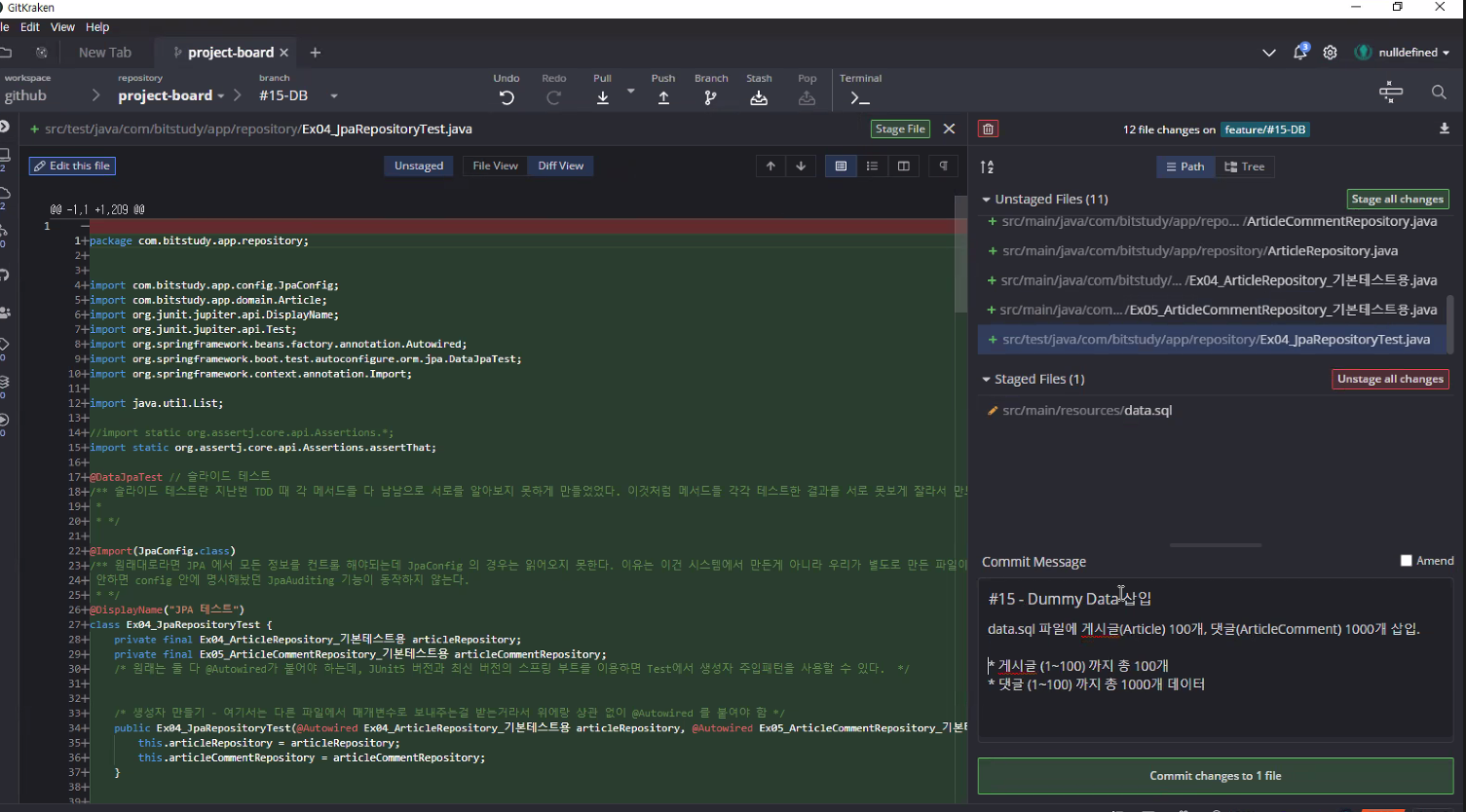Viewport: 1466px width, 812px height.
Task: Open project-board repository dropdown
Action: 171,95
